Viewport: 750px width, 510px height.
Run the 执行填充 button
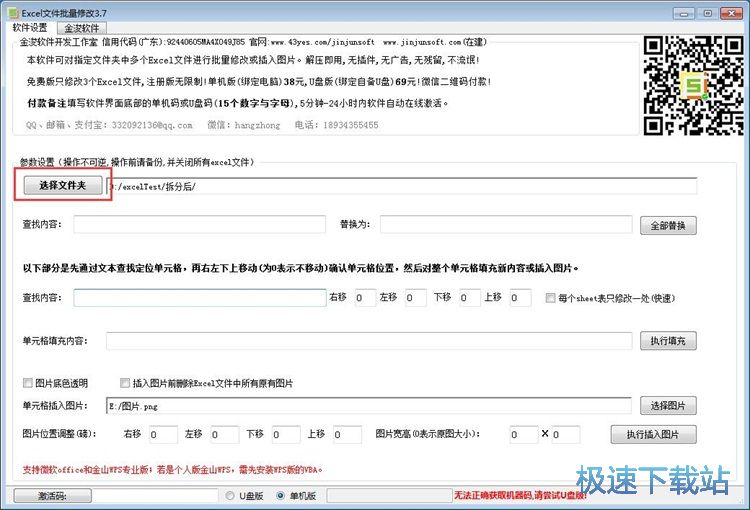pos(667,341)
